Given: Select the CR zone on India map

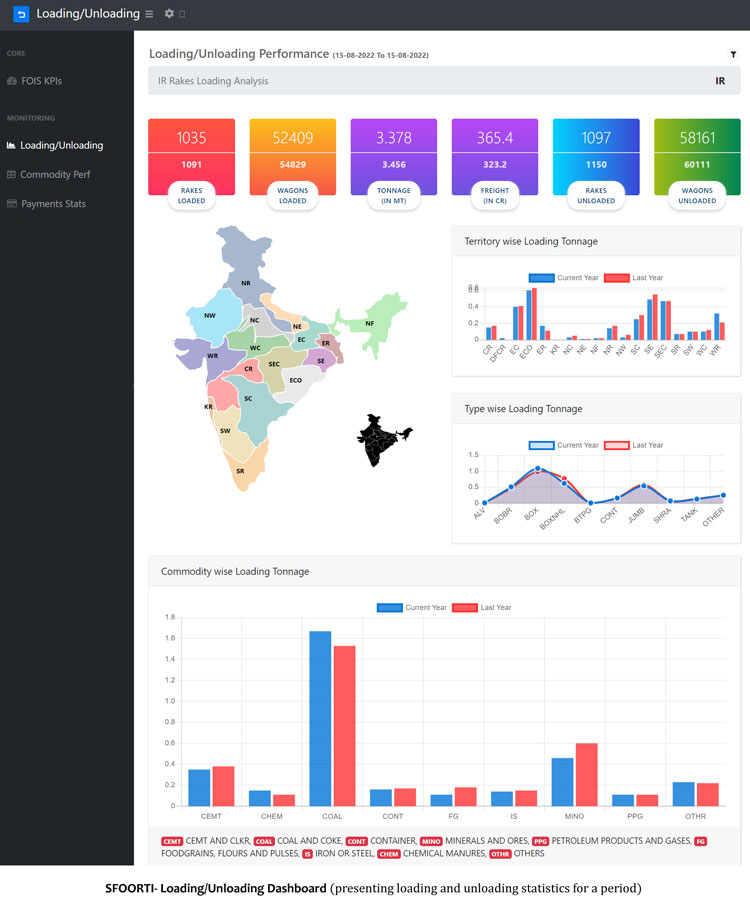Looking at the screenshot, I should tap(248, 369).
